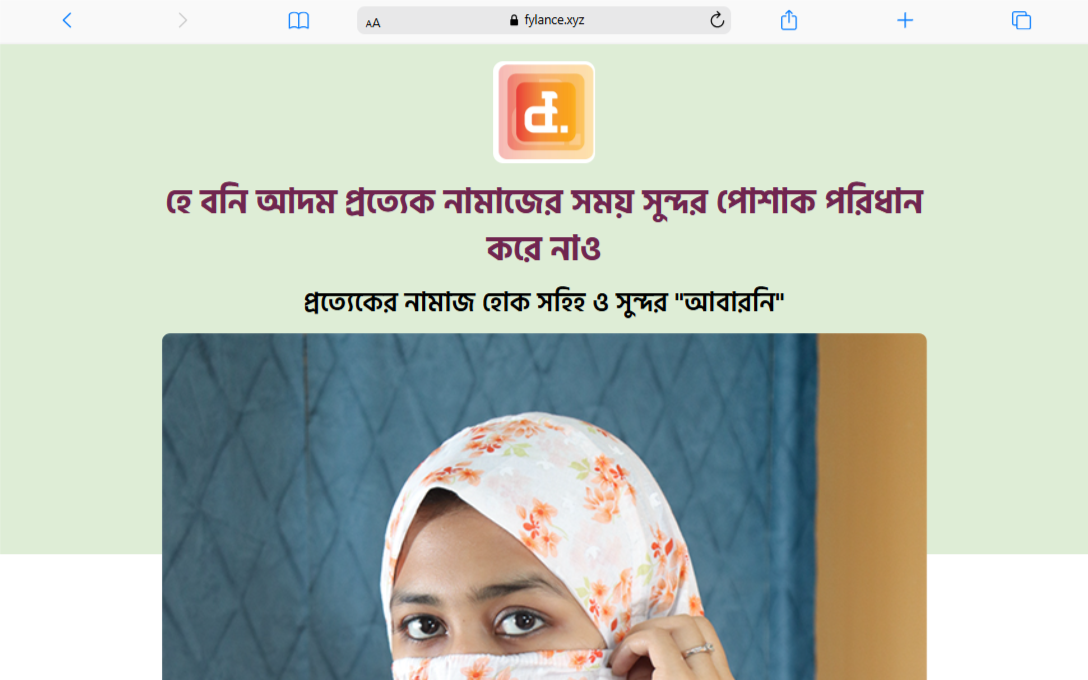Click the padlock security icon
The width and height of the screenshot is (1088, 680).
(x=513, y=20)
